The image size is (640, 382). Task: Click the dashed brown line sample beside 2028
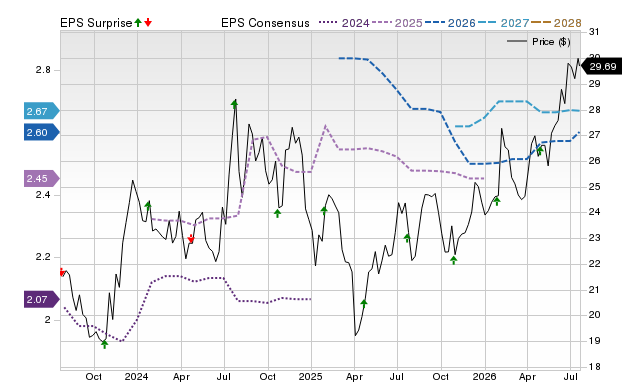coord(541,23)
